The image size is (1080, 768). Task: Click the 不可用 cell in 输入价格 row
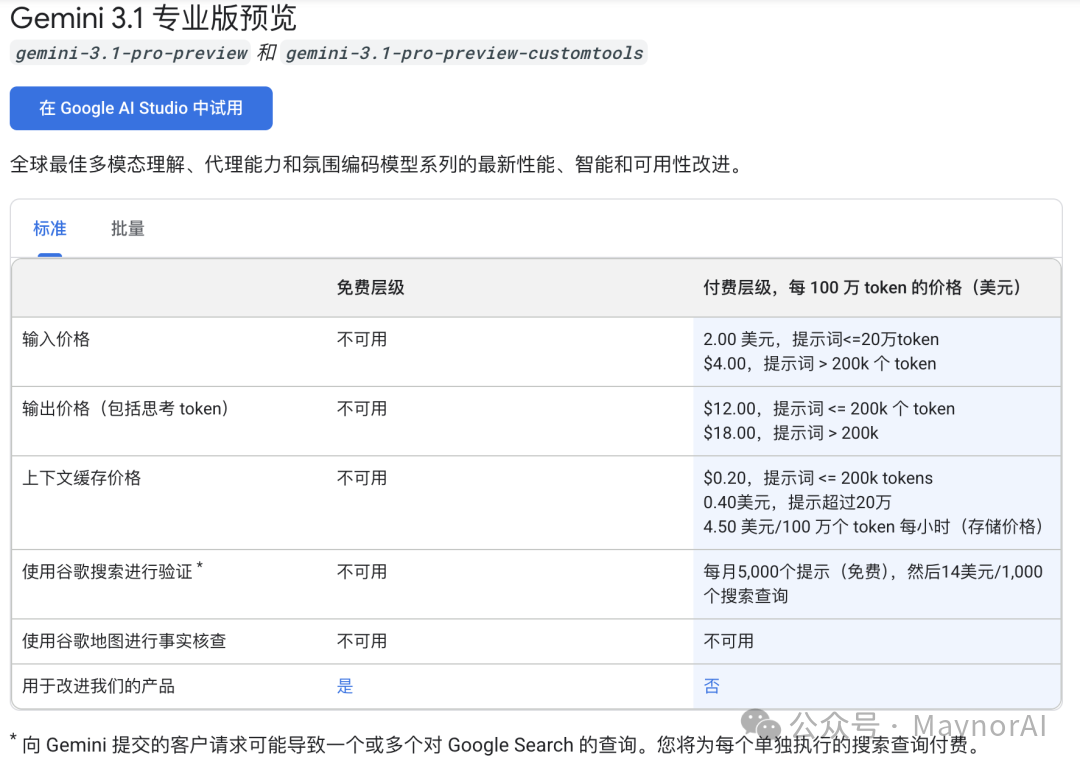(363, 339)
